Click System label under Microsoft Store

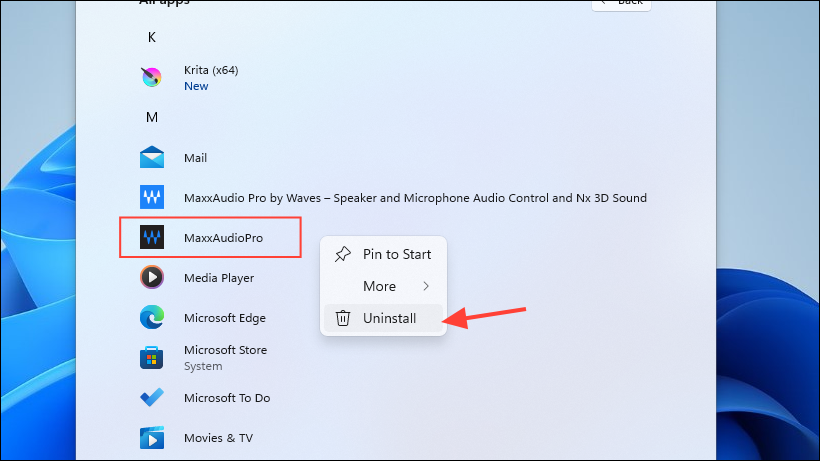coord(203,366)
